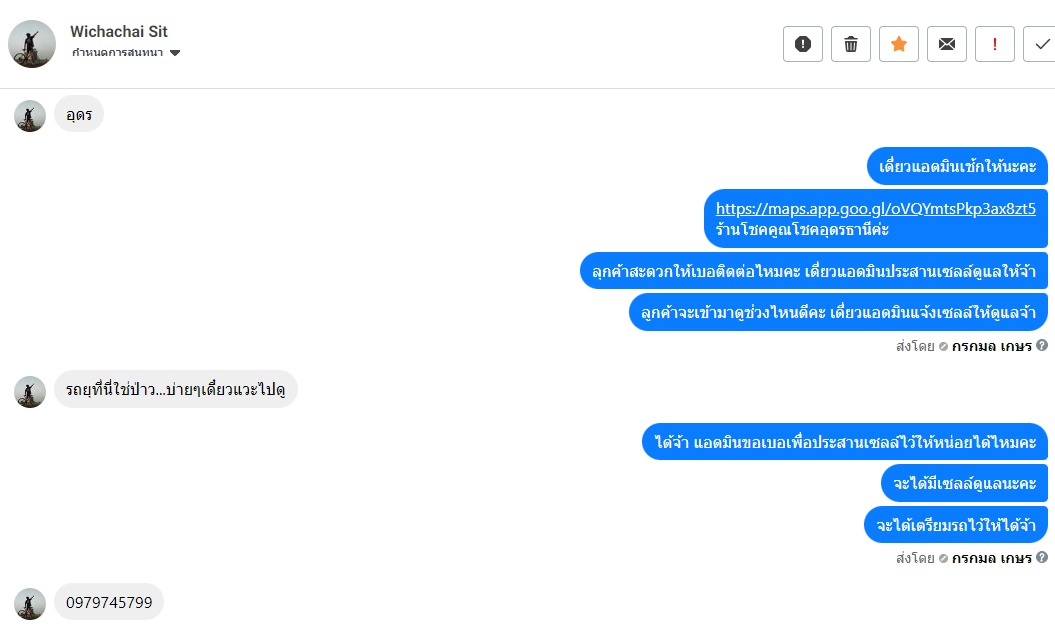Click help icon under the ลูกค้าจะเข้ามาดู message
The height and width of the screenshot is (634, 1055).
click(1042, 346)
